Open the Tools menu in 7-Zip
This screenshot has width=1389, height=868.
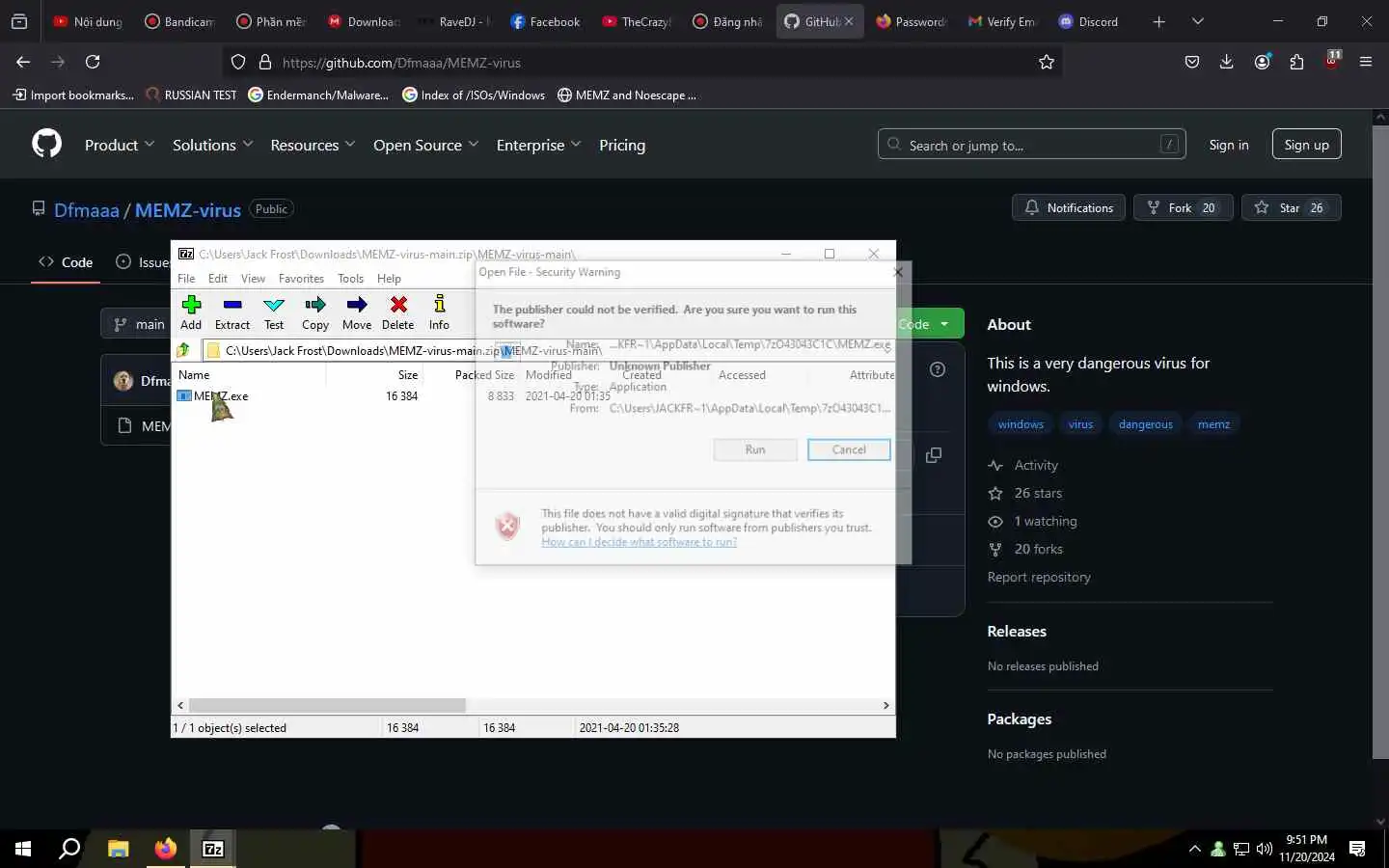[x=350, y=278]
